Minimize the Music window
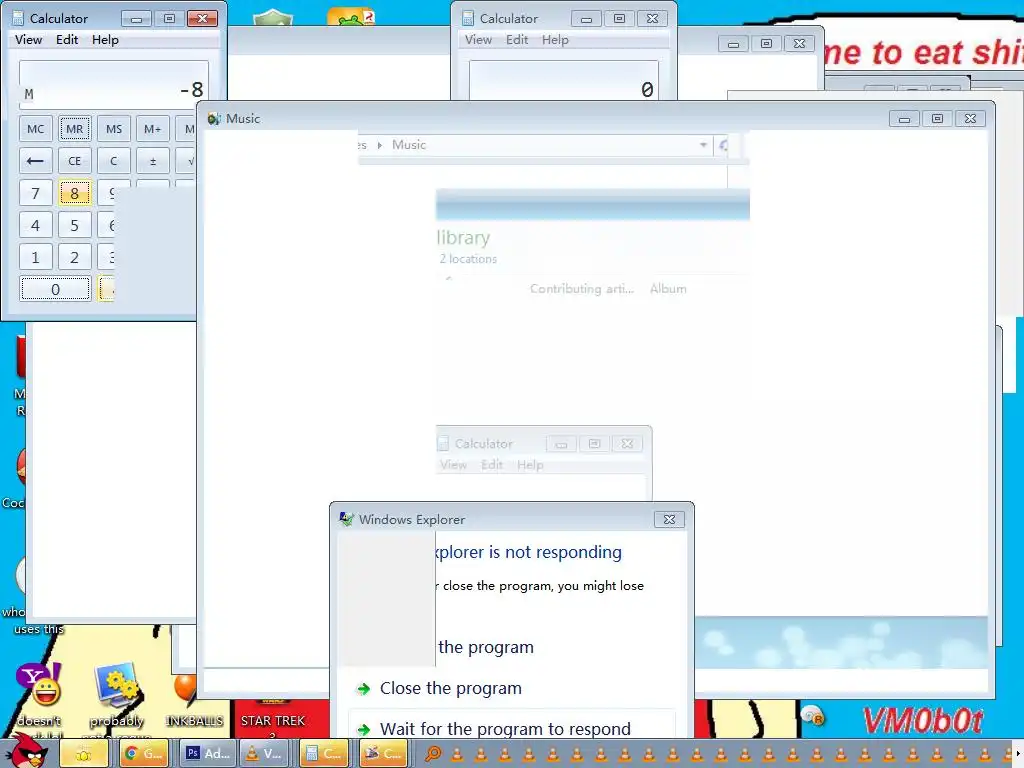This screenshot has width=1024, height=768. (x=904, y=118)
